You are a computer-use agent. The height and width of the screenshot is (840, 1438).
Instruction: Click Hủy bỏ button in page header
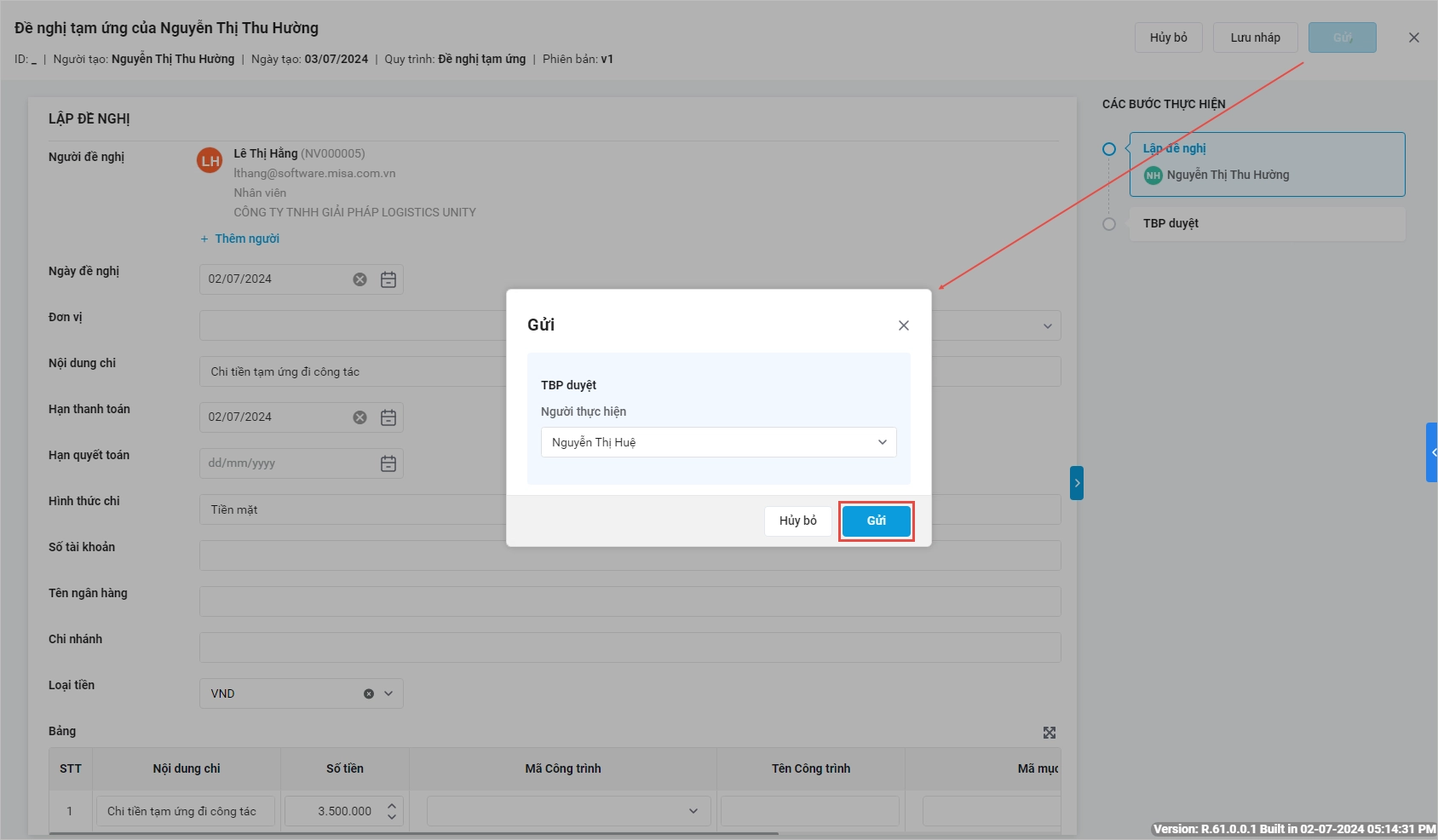(x=1169, y=37)
